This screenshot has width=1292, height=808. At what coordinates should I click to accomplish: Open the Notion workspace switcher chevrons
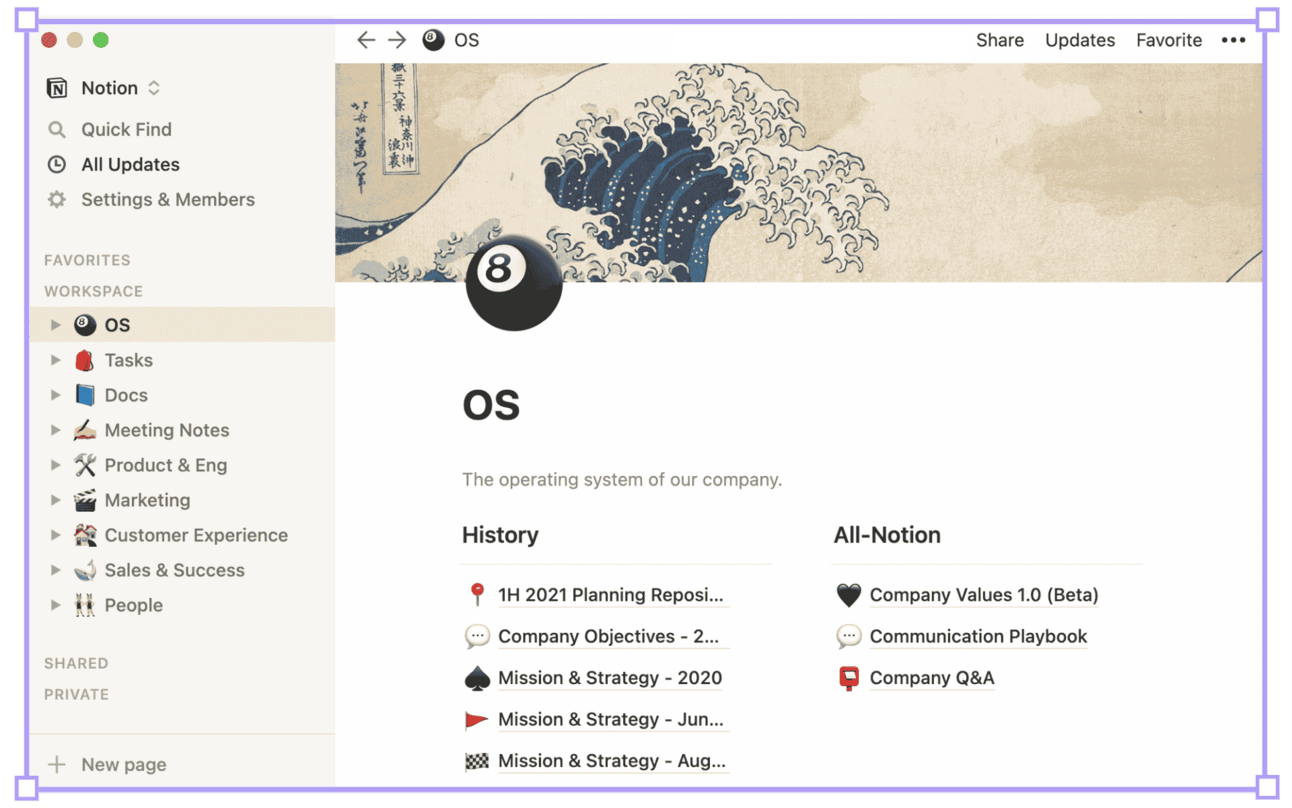pyautogui.click(x=154, y=88)
